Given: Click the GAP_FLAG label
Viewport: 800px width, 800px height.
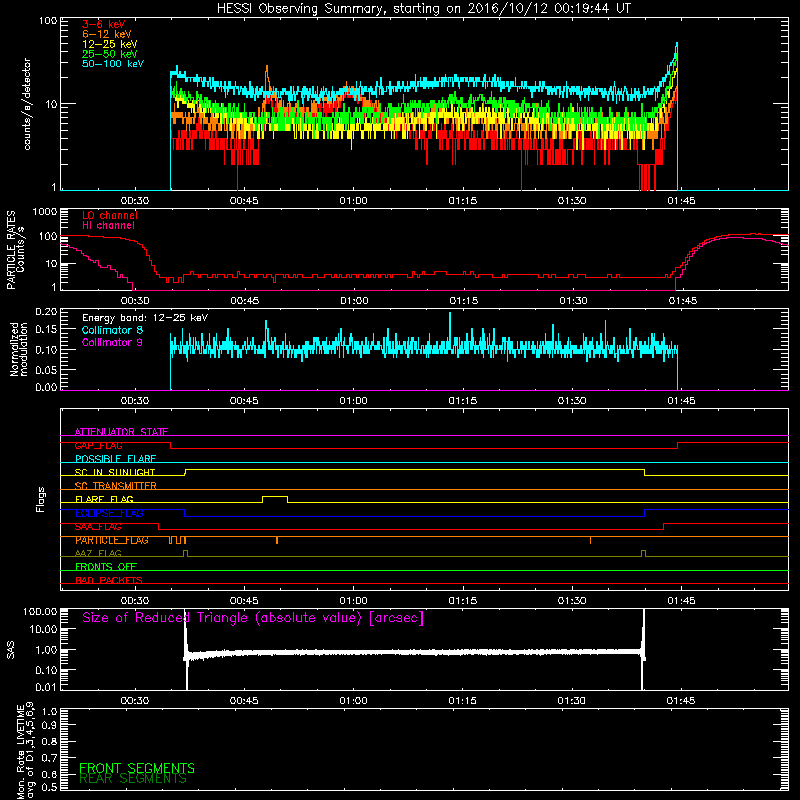Looking at the screenshot, I should coord(98,445).
